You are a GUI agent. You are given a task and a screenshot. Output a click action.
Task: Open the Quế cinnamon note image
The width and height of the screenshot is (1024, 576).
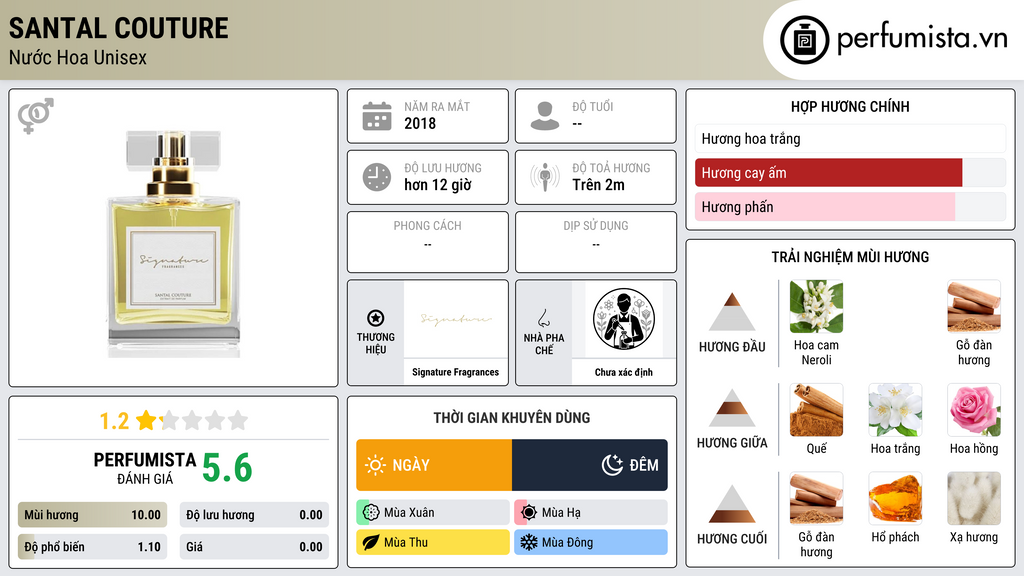[x=816, y=410]
